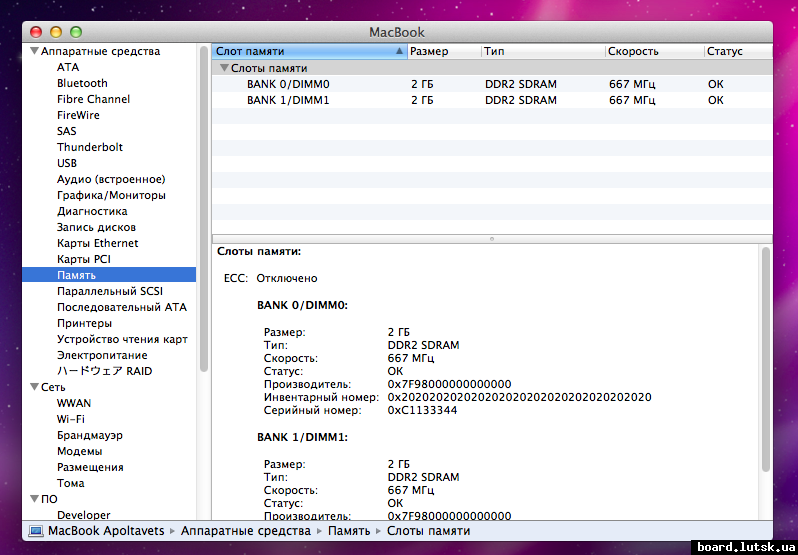
Task: Select Графика/Мониторы in the sidebar
Action: tap(111, 195)
